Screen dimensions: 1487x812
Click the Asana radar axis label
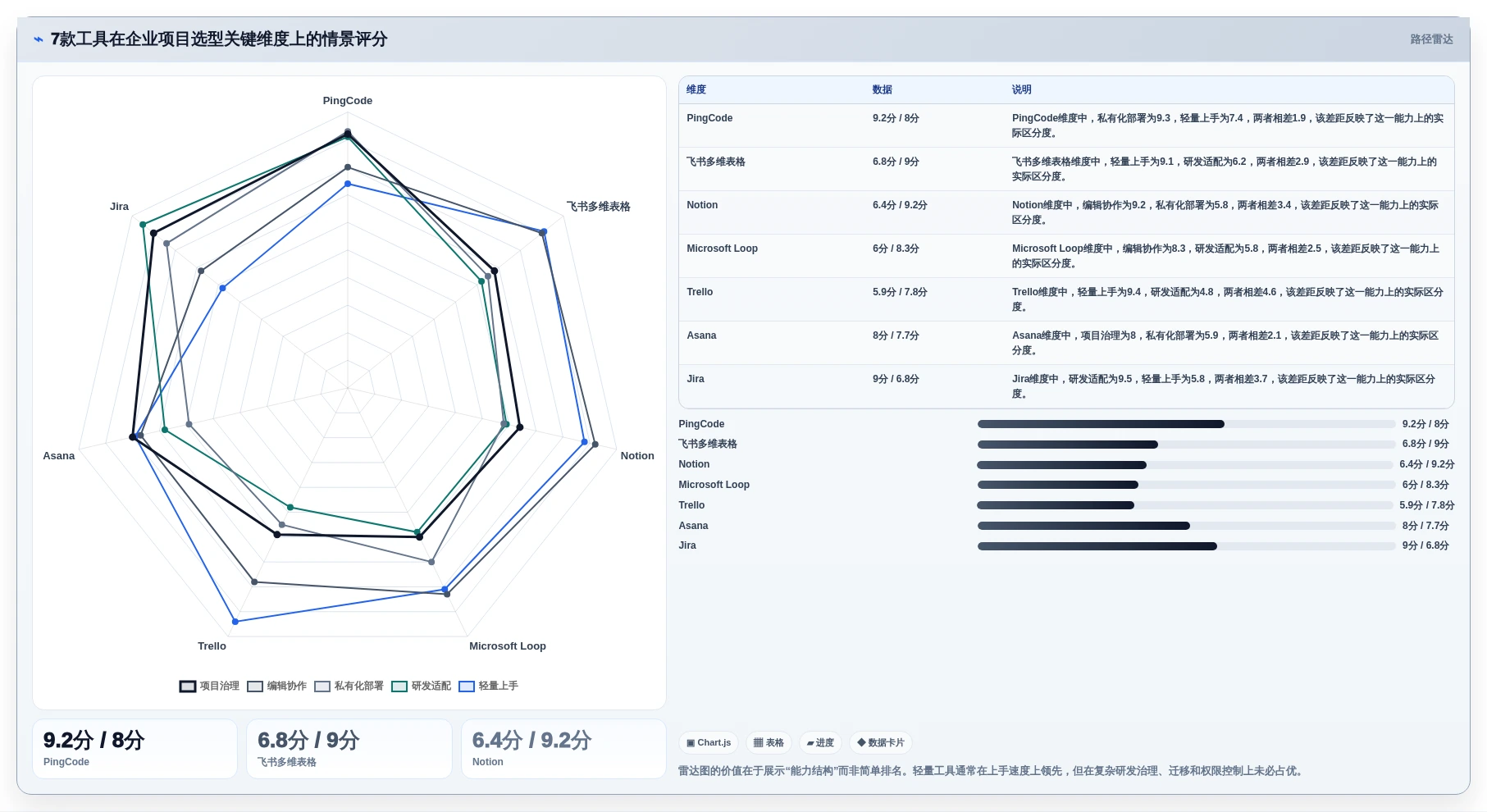coord(59,456)
